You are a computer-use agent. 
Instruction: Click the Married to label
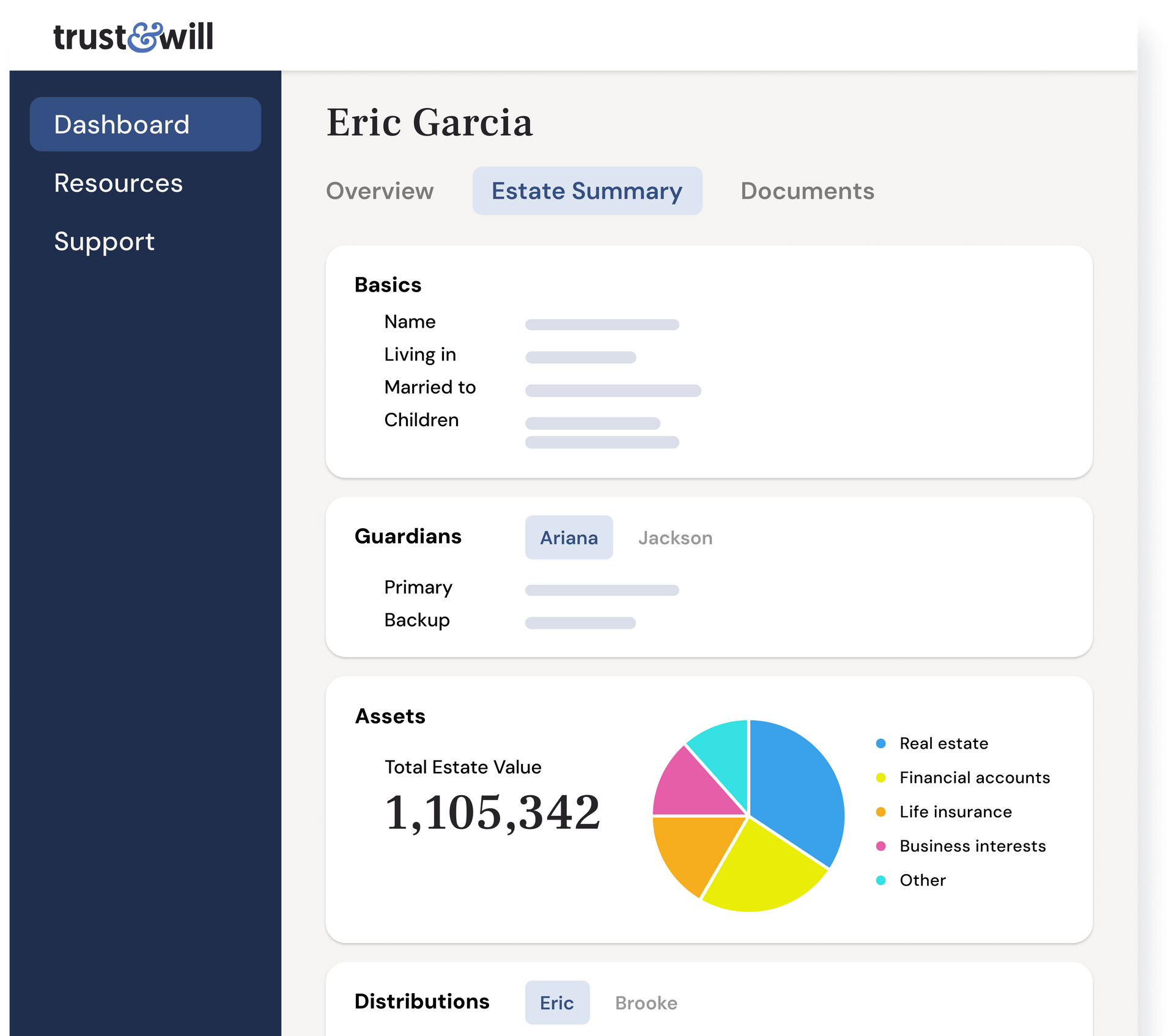coord(430,387)
